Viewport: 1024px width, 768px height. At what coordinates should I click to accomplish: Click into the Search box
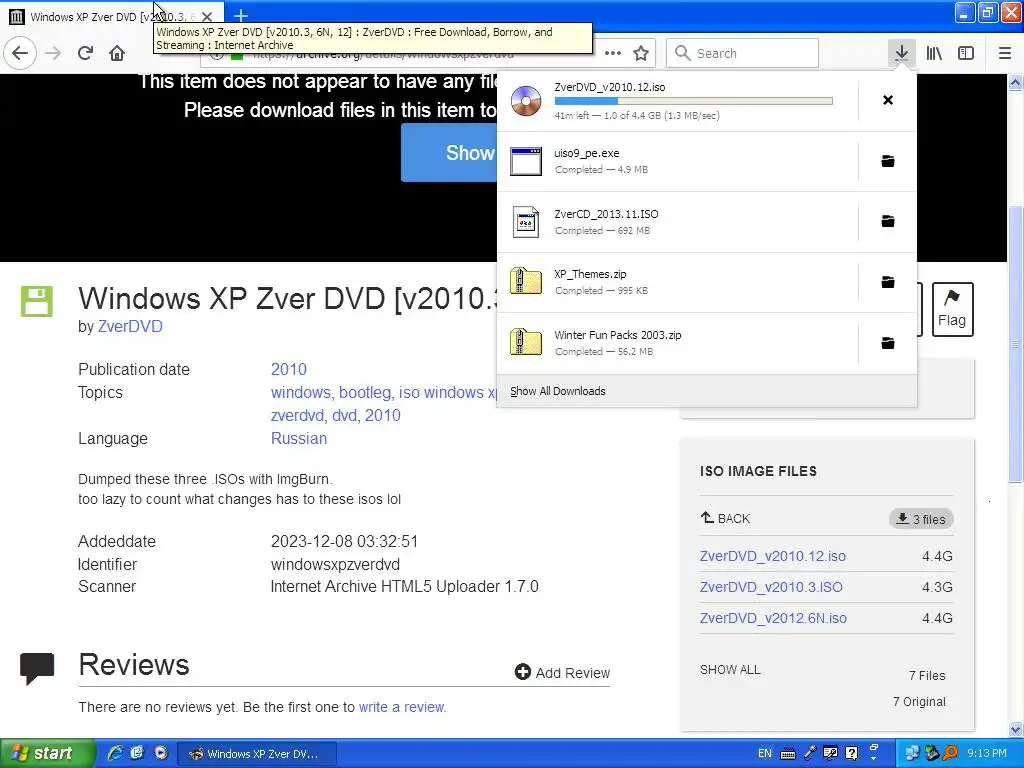point(743,53)
